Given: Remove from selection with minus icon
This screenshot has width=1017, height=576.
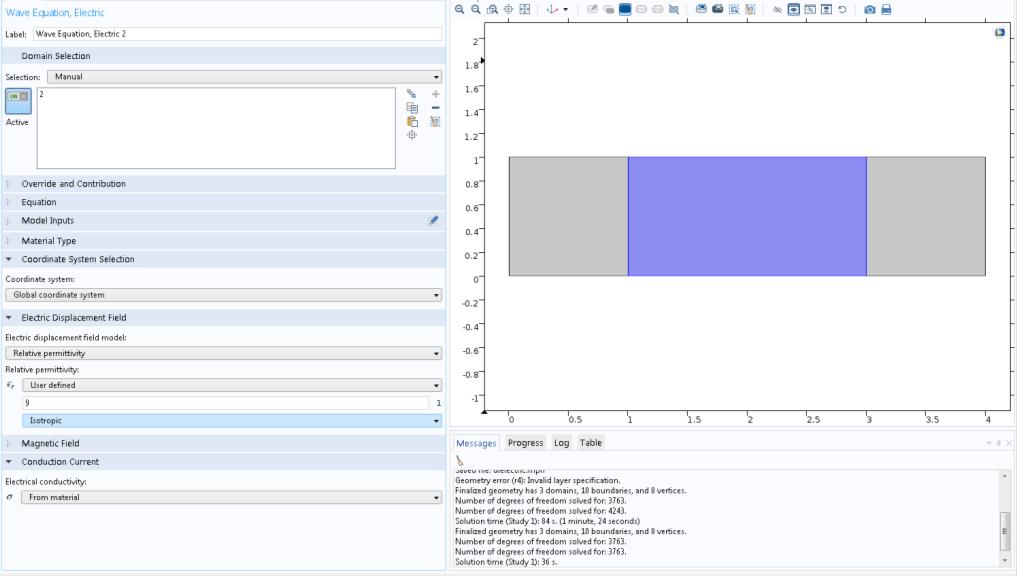Looking at the screenshot, I should (x=435, y=108).
